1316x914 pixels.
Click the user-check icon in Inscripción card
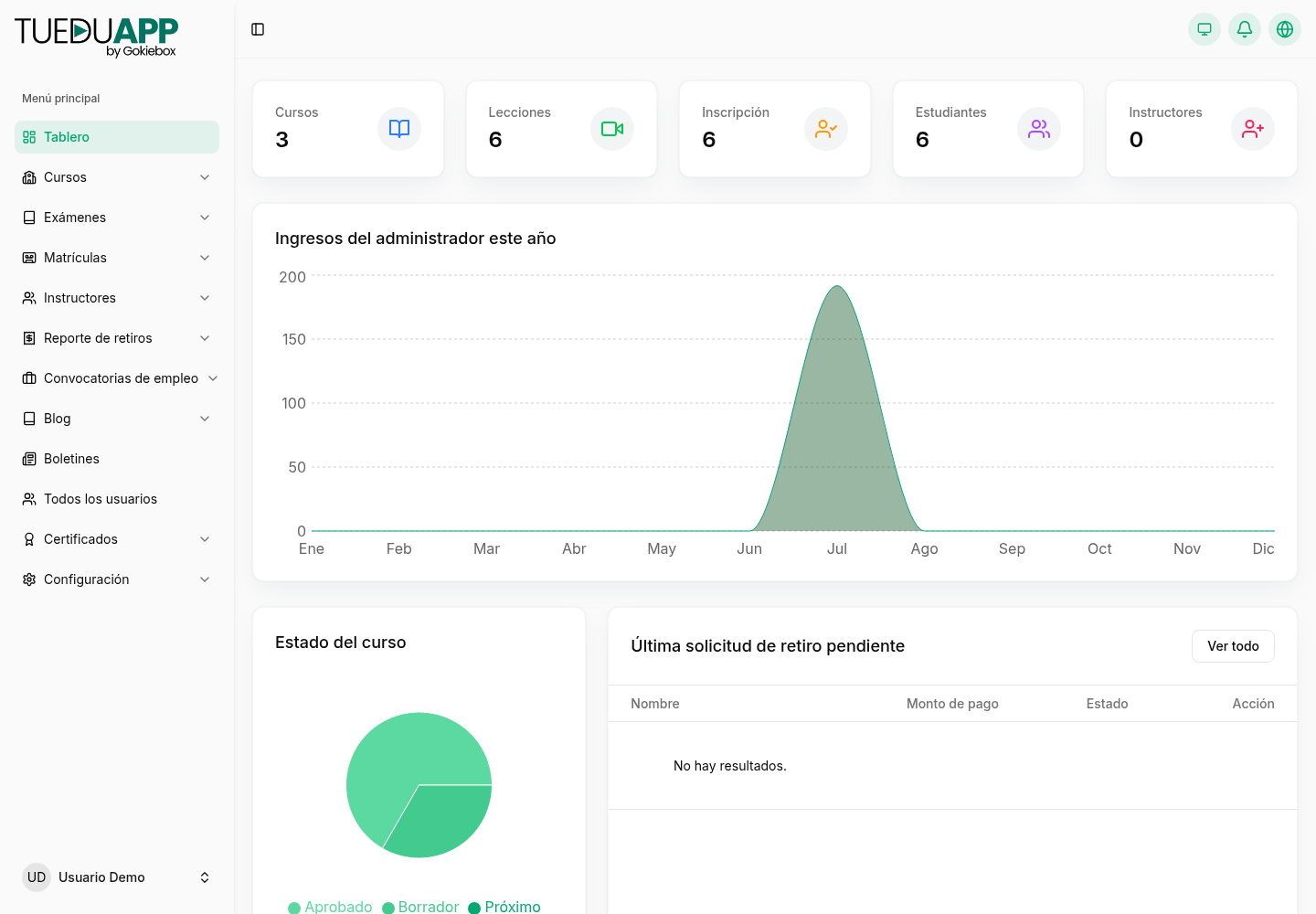tap(826, 129)
